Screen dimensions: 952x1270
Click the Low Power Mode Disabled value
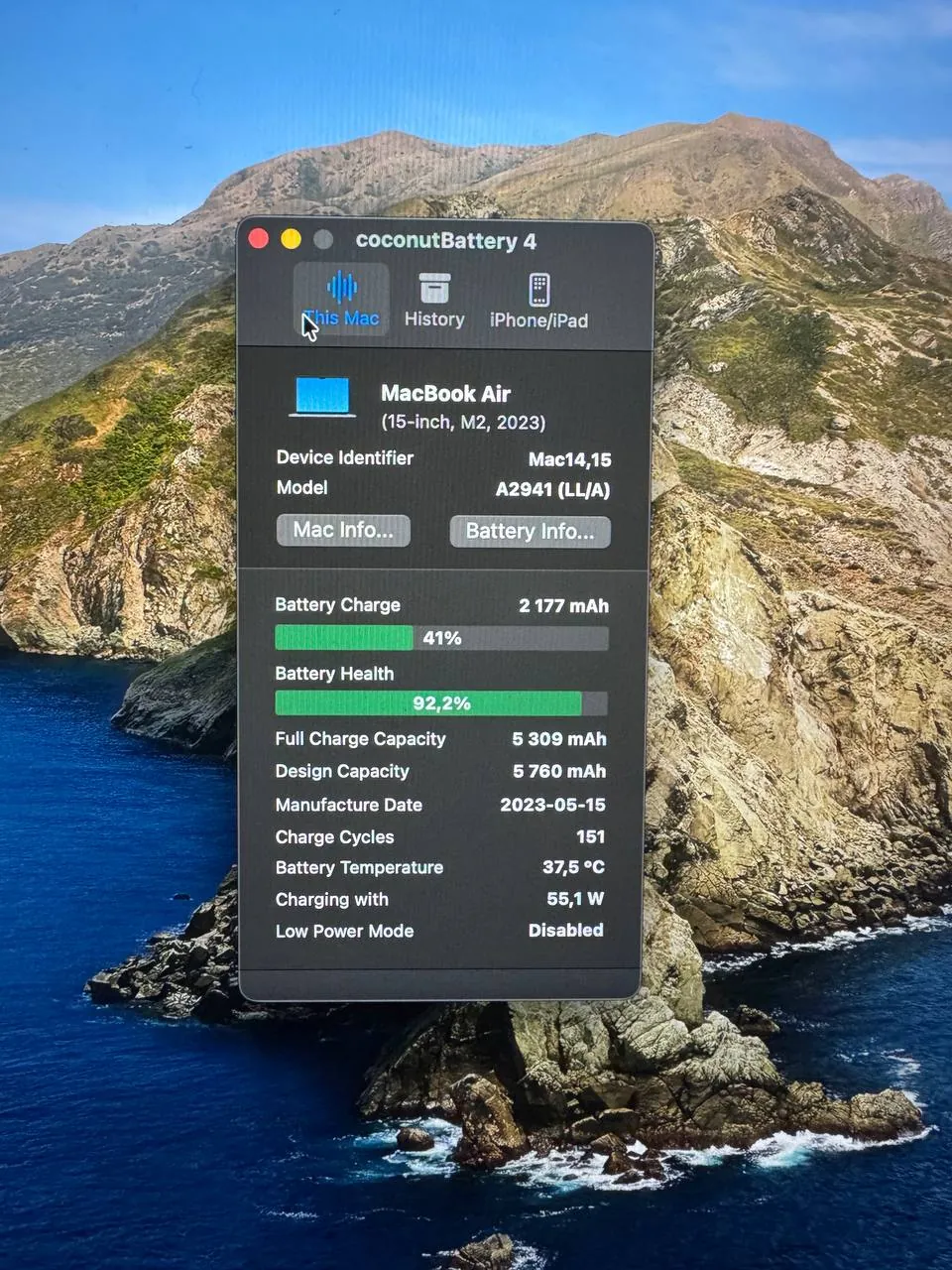[565, 930]
